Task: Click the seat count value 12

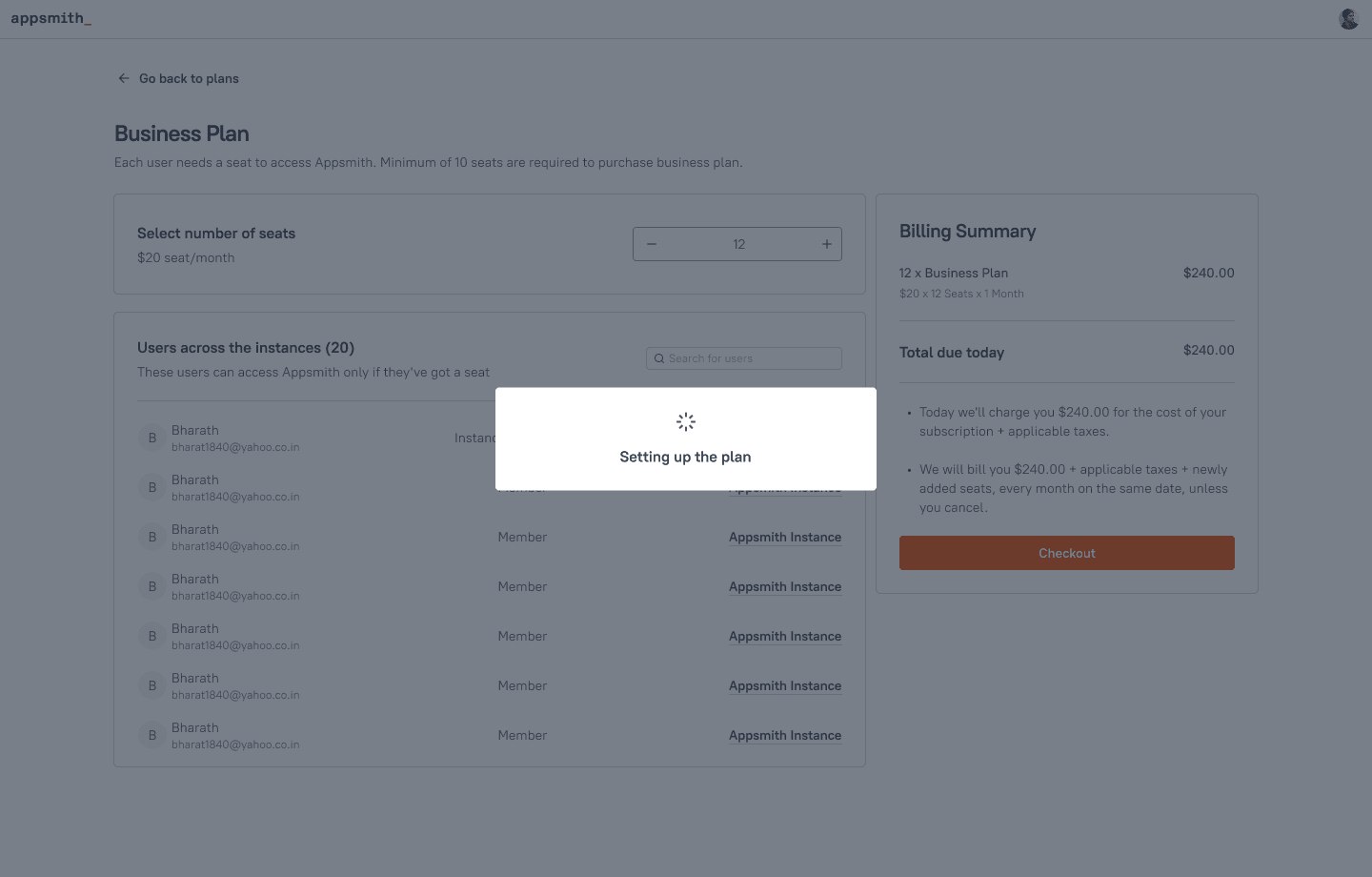Action: pos(739,244)
